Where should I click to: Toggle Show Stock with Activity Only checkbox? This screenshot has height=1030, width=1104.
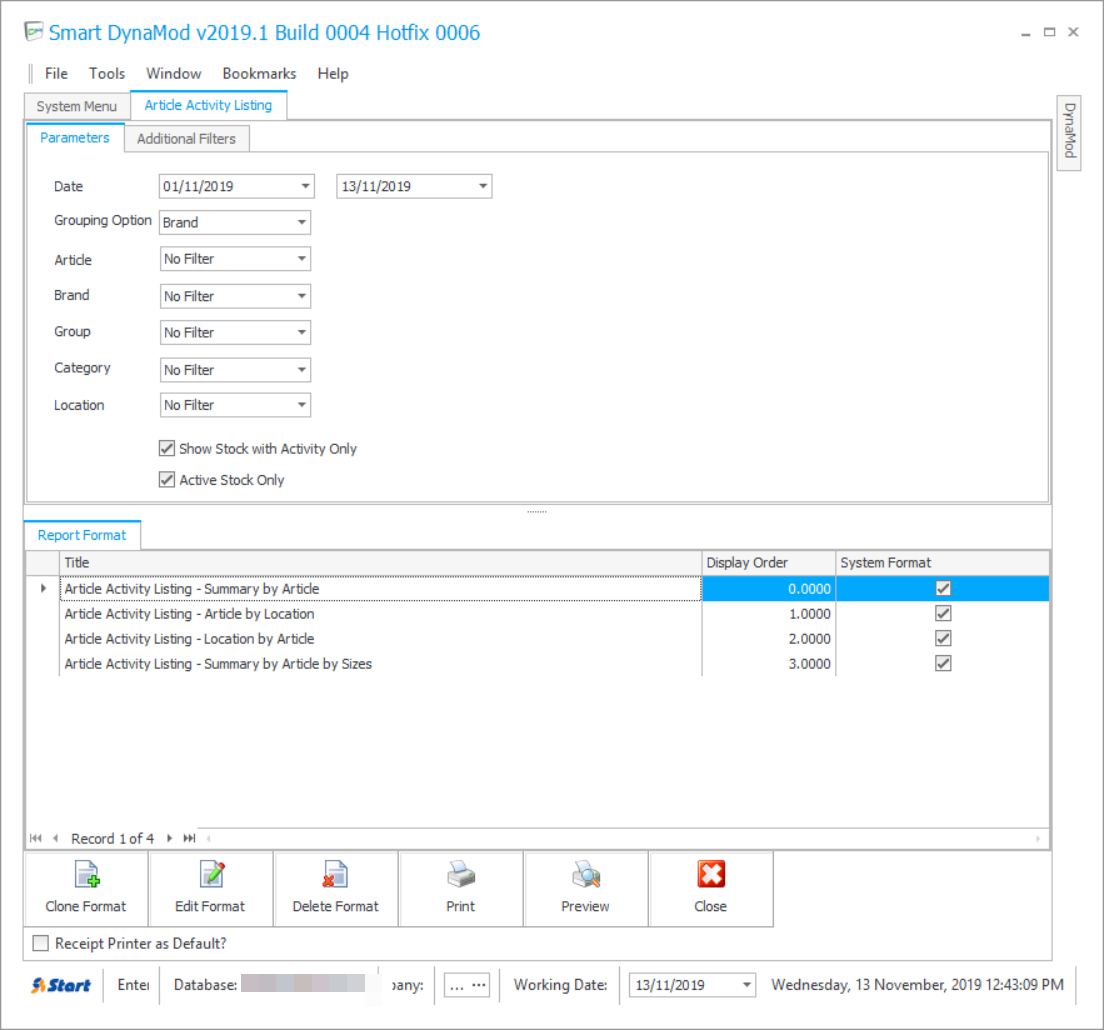(167, 448)
